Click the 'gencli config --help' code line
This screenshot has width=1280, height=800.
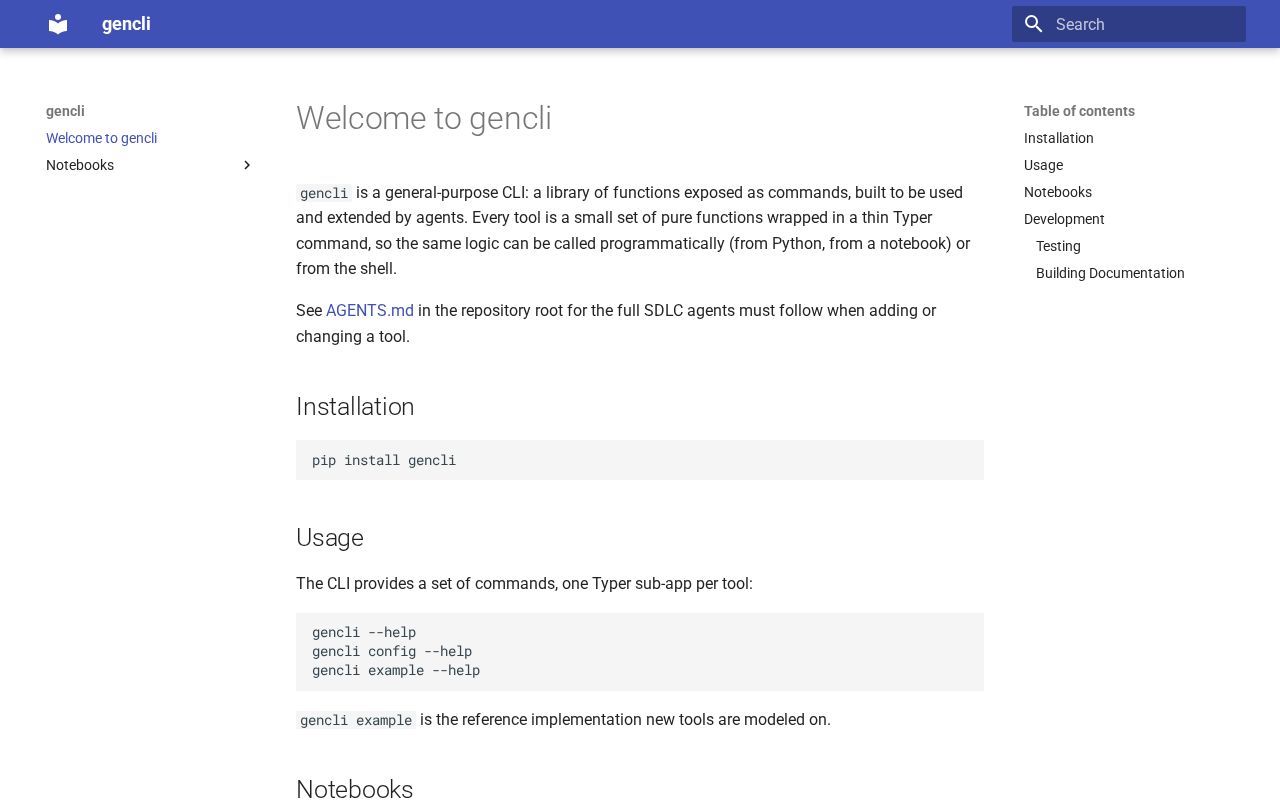pos(392,651)
